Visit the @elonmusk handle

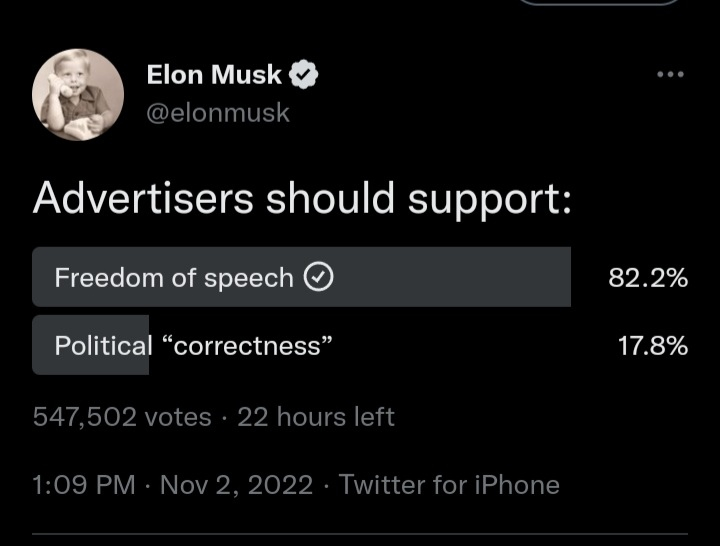tap(218, 113)
